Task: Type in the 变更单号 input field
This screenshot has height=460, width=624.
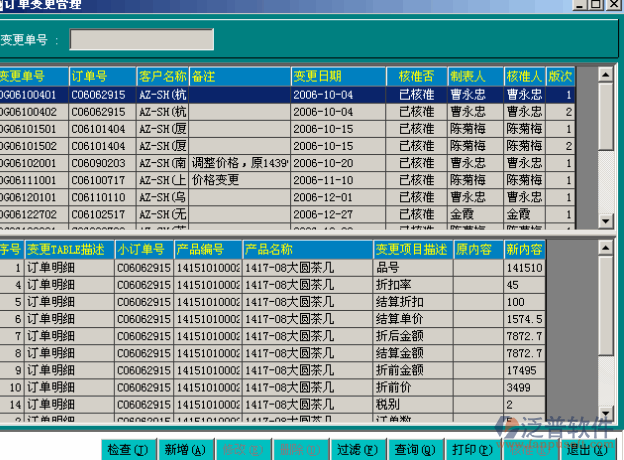Action: pyautogui.click(x=141, y=40)
